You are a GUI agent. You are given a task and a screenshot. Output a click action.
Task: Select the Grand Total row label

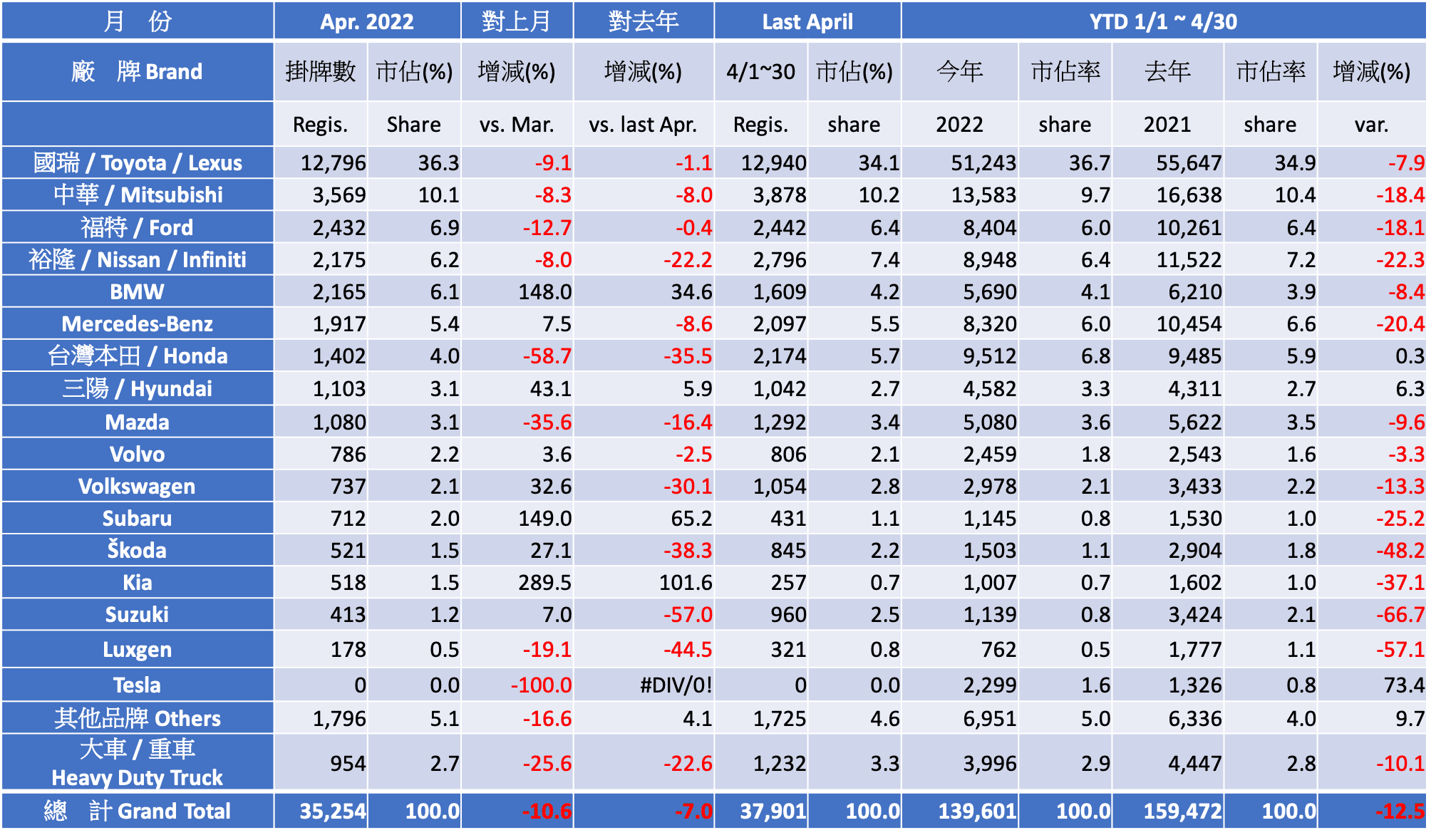point(138,811)
